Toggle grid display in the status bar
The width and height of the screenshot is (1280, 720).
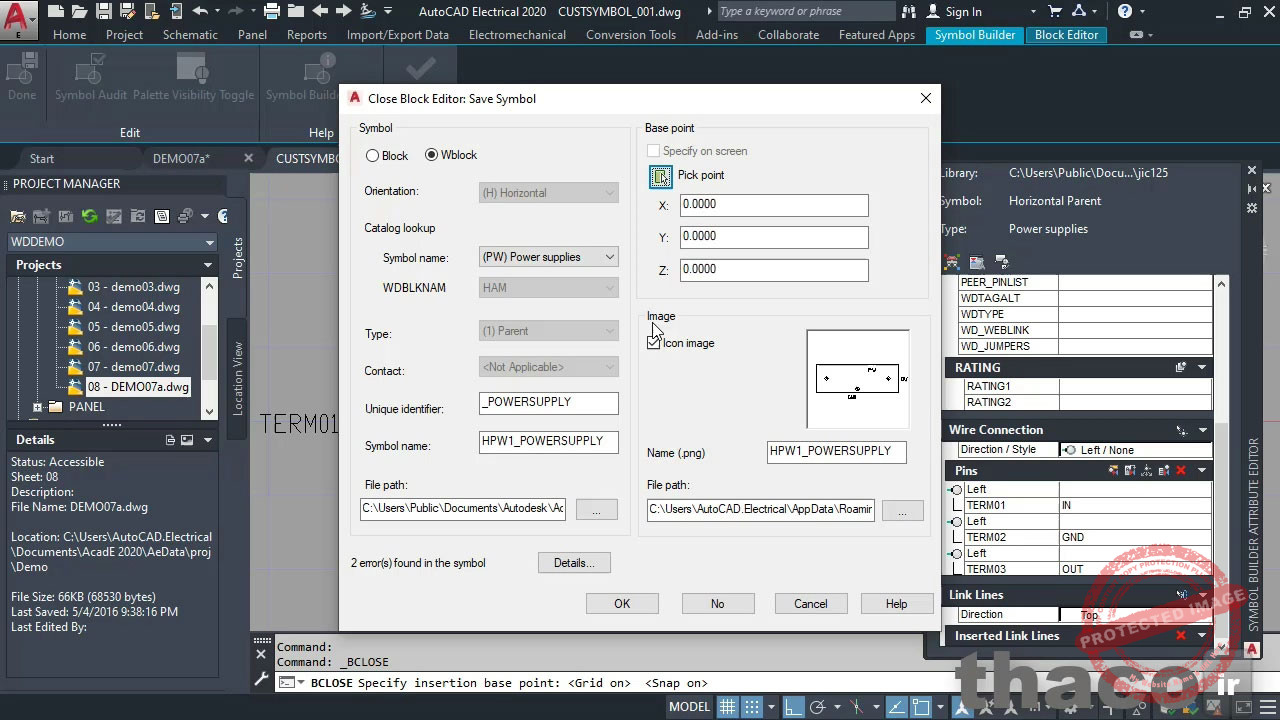pyautogui.click(x=727, y=706)
